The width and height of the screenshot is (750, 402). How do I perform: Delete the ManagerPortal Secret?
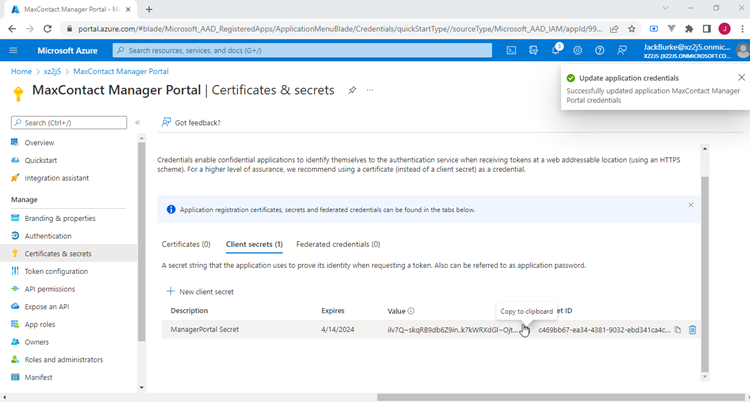692,330
